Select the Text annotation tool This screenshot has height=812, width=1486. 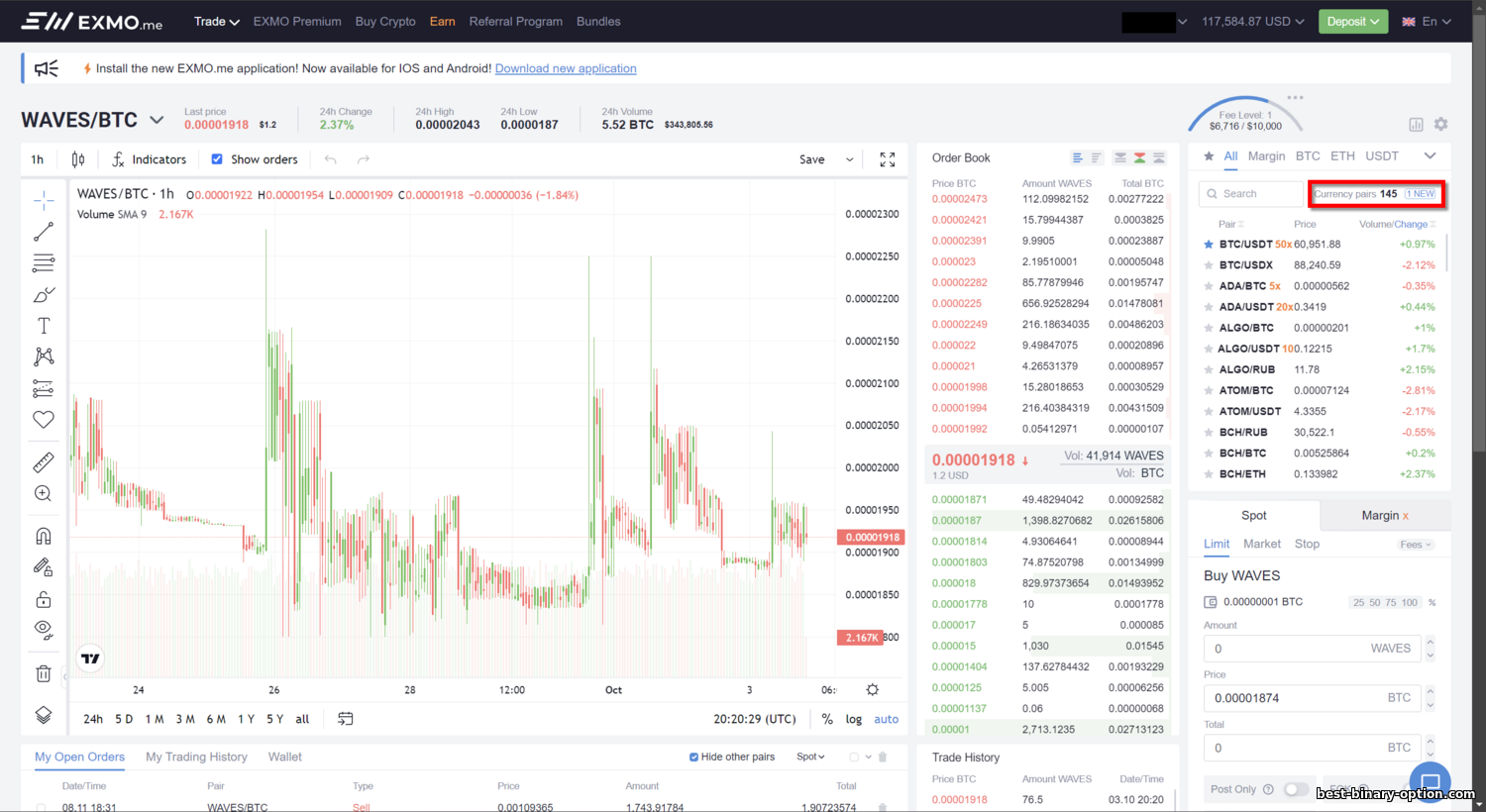point(44,326)
